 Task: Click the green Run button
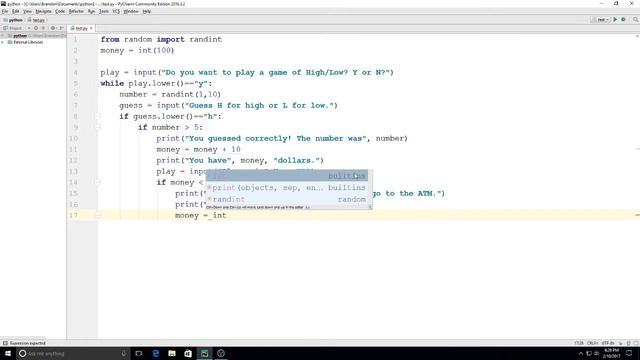[615, 20]
